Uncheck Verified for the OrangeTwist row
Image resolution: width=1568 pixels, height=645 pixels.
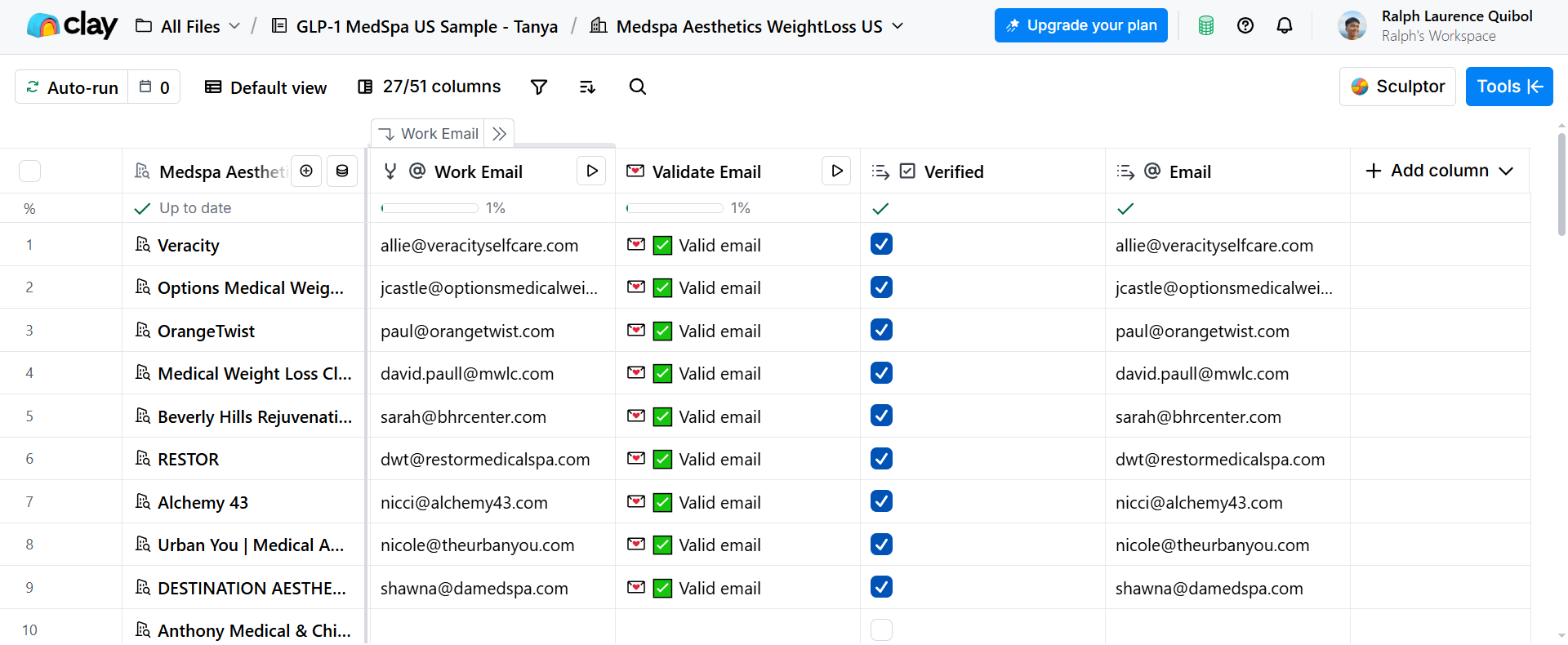[881, 330]
